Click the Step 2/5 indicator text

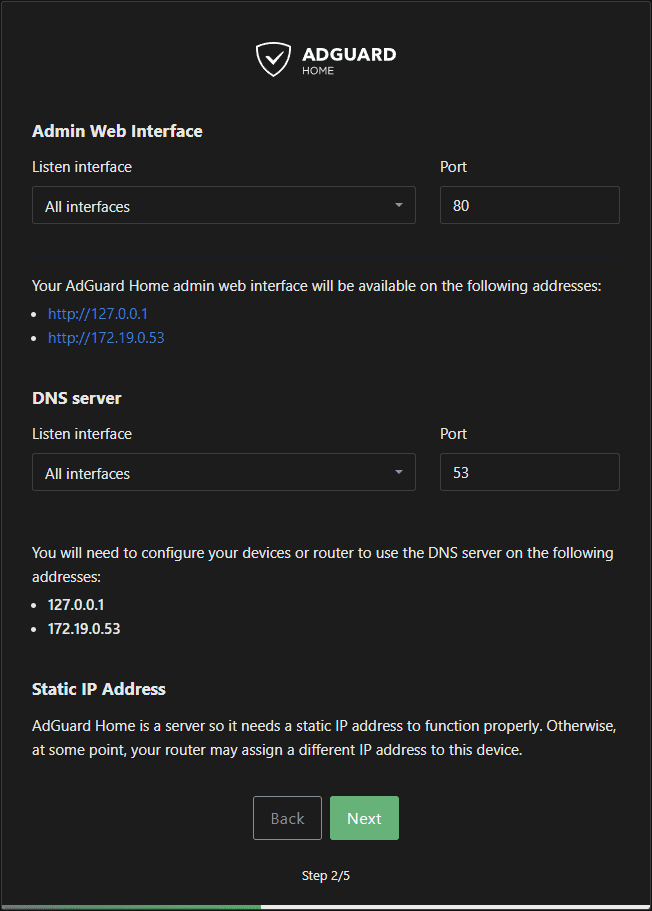click(x=326, y=876)
